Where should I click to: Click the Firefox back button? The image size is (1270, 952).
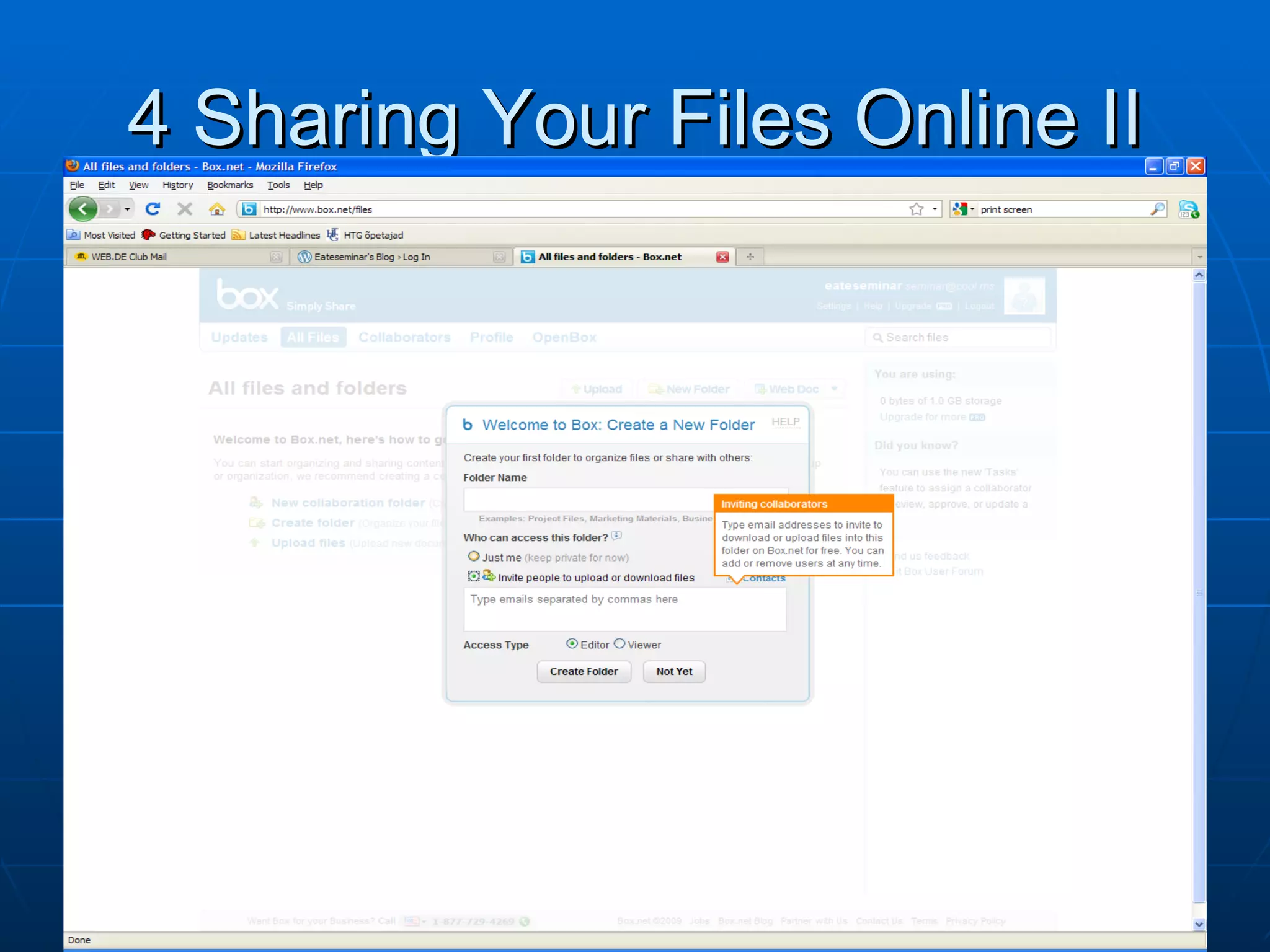tap(83, 209)
